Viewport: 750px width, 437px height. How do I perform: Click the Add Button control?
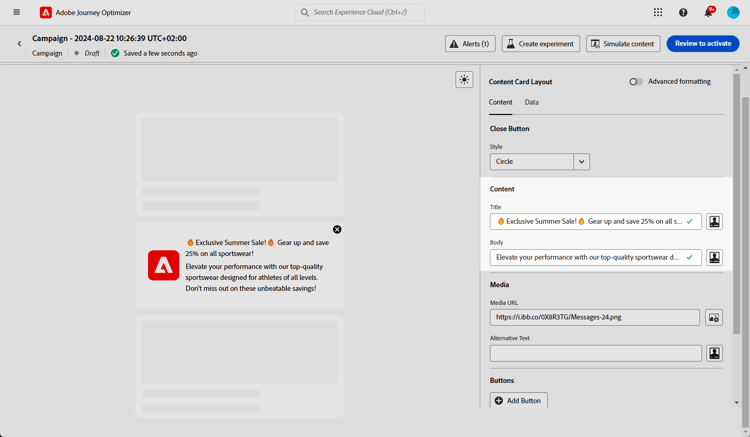click(x=518, y=400)
